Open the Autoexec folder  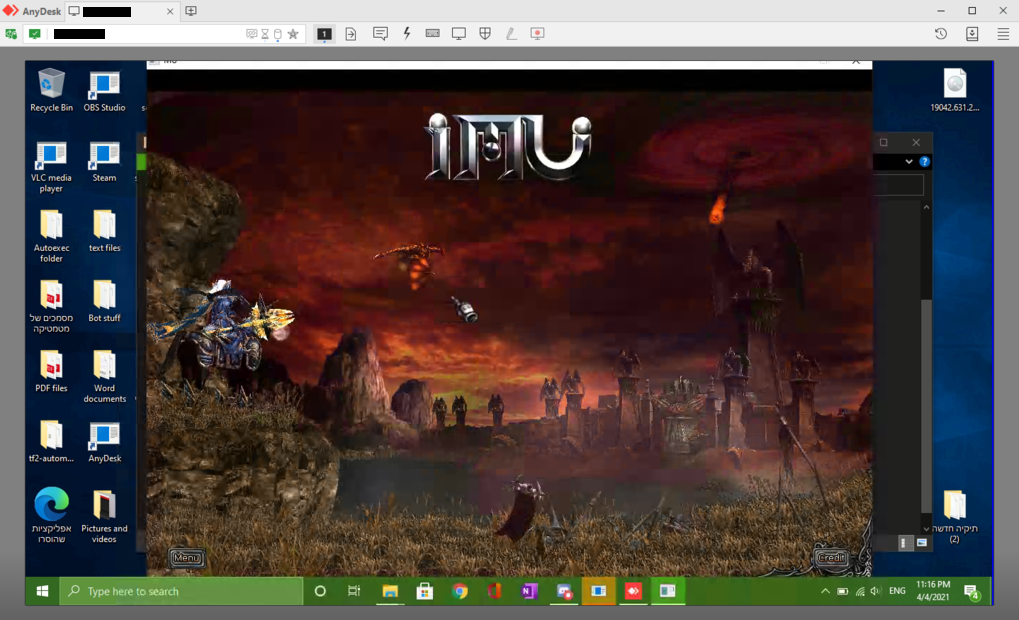[51, 236]
